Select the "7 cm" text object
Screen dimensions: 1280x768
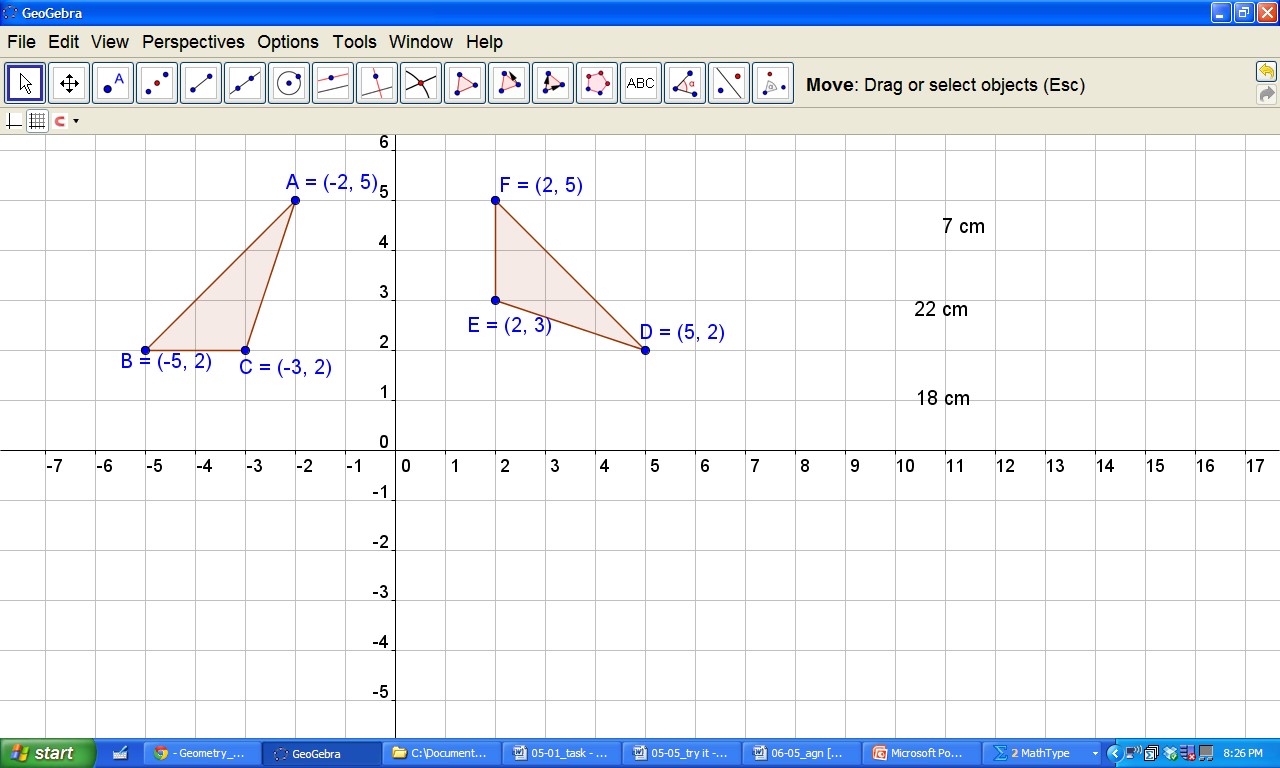click(963, 226)
